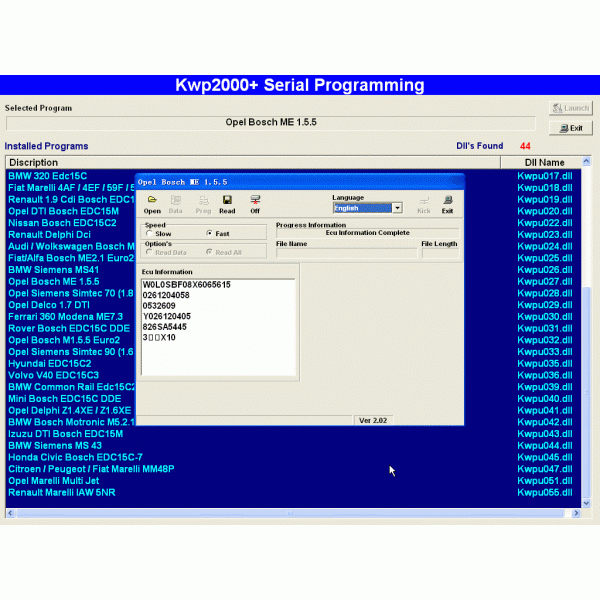Select Hyundai EDC15C2 row

click(50, 364)
